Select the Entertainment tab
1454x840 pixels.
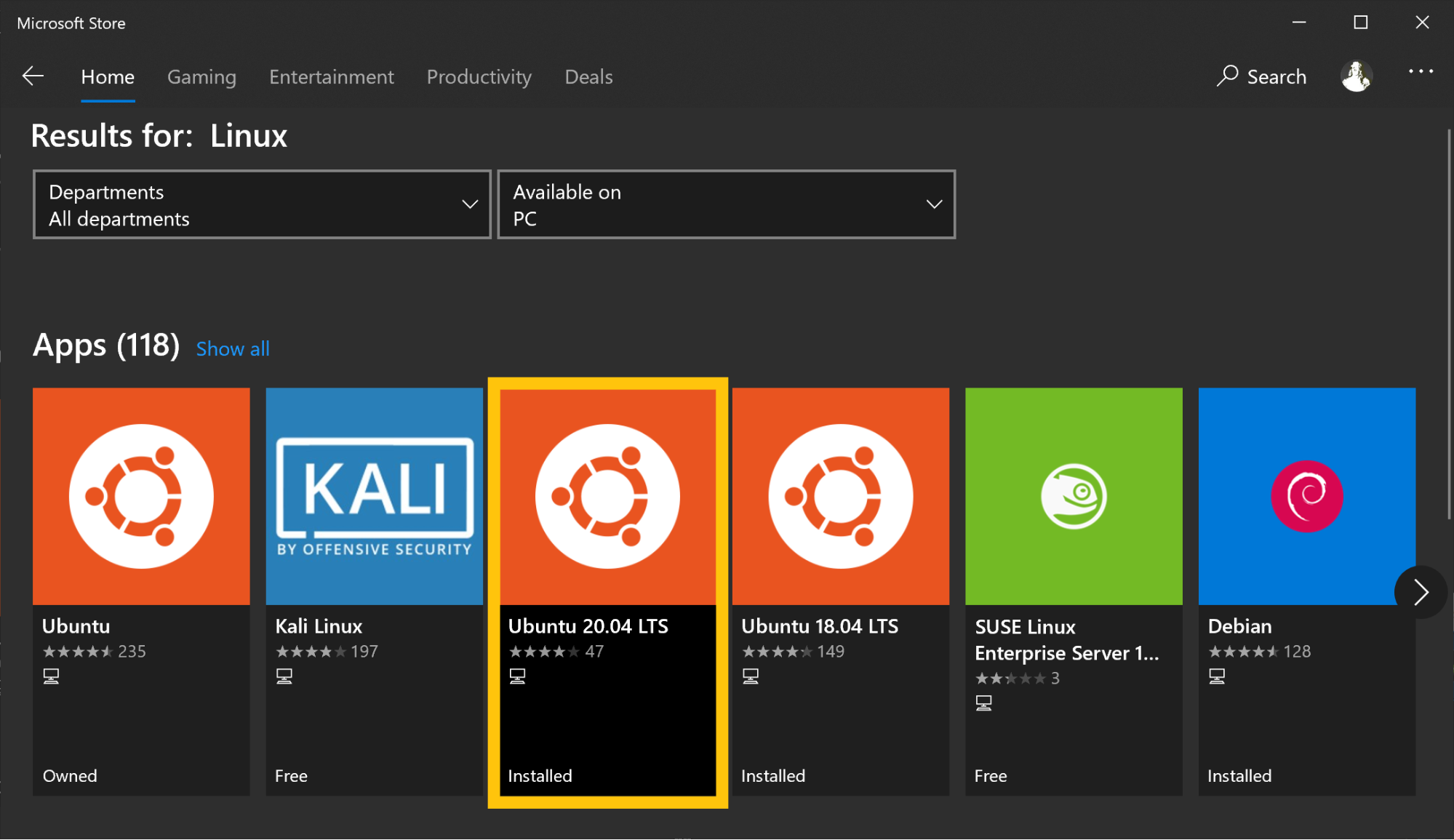click(331, 76)
